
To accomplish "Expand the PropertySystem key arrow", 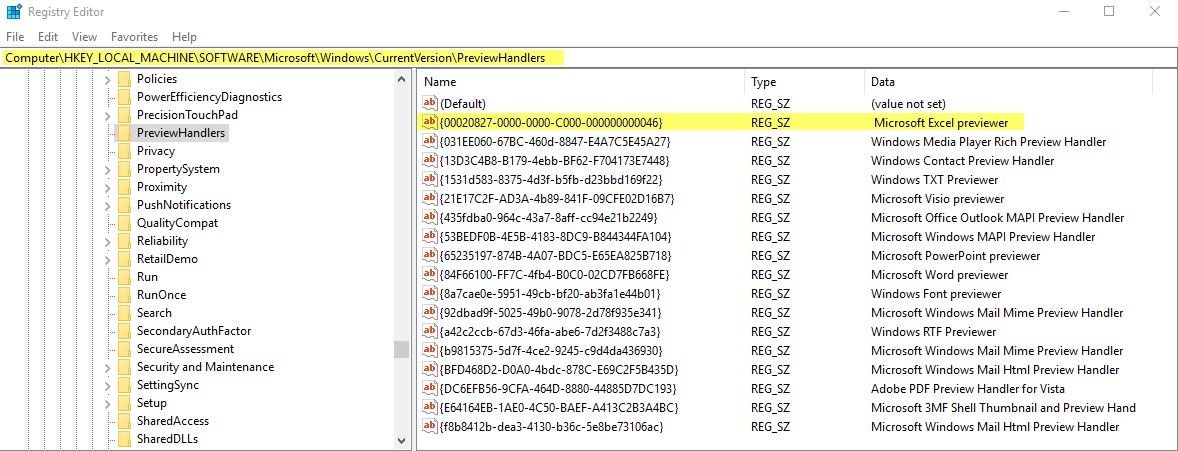I will click(x=107, y=169).
